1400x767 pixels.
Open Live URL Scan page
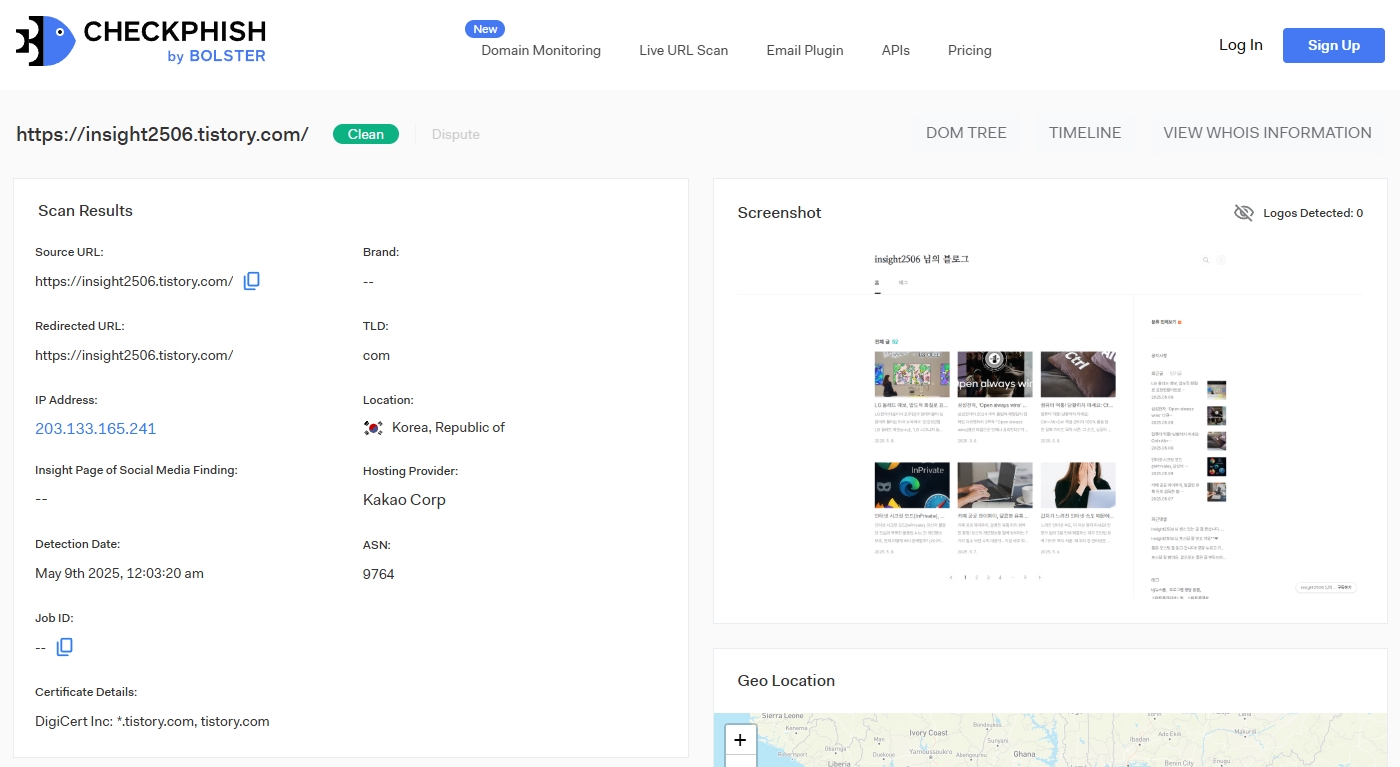pyautogui.click(x=684, y=50)
